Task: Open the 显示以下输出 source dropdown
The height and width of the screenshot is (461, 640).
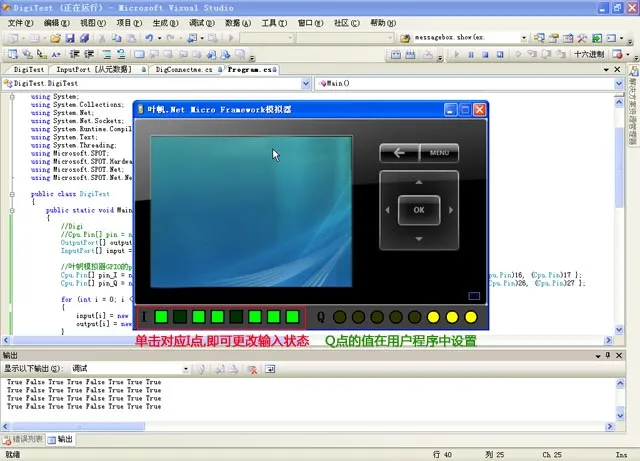Action: (186, 369)
